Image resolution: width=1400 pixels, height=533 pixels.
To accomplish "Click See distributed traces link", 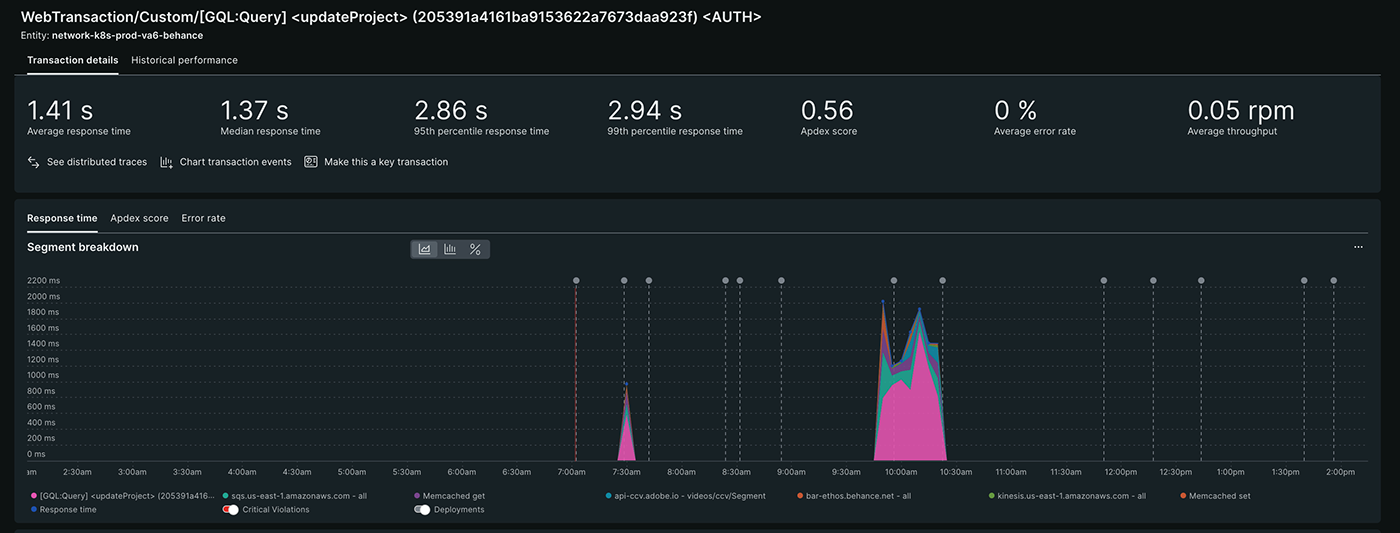I will tap(96, 162).
